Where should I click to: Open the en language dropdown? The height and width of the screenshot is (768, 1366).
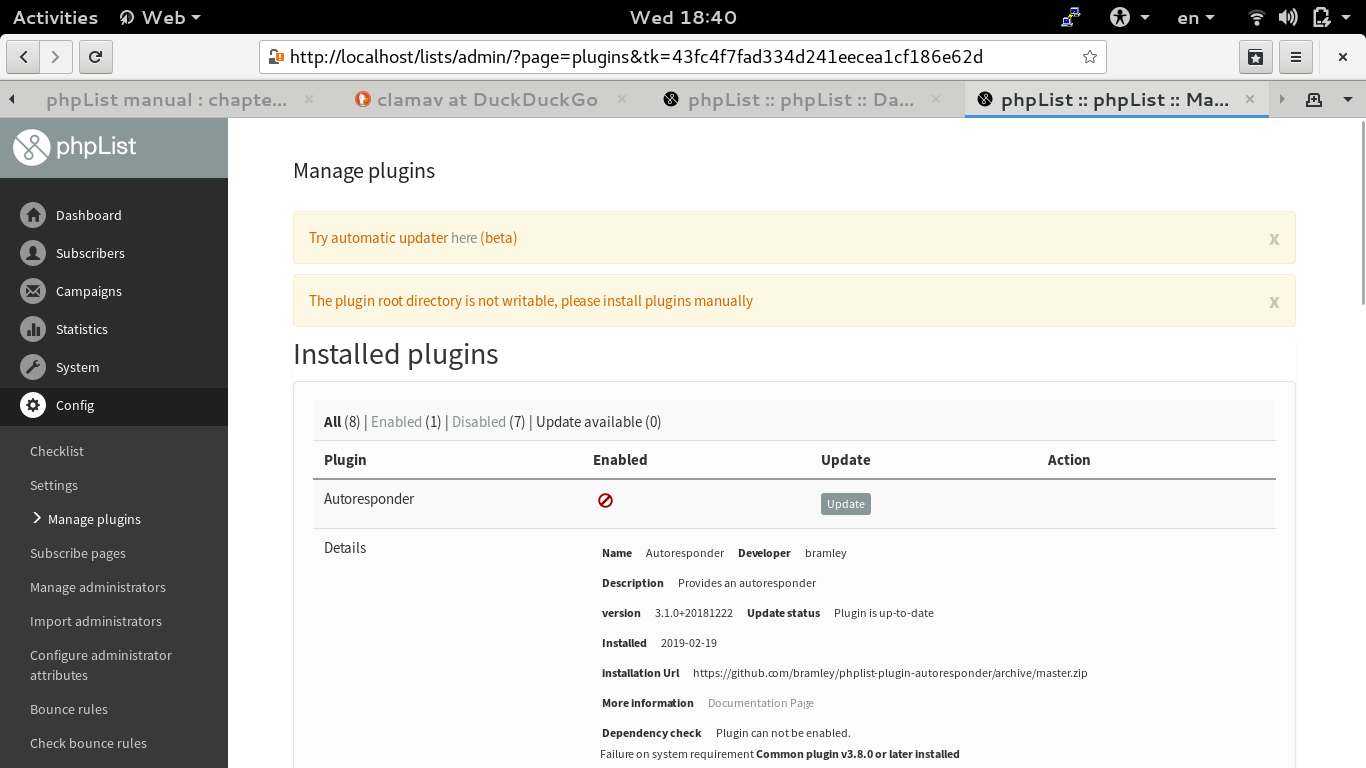point(1194,16)
